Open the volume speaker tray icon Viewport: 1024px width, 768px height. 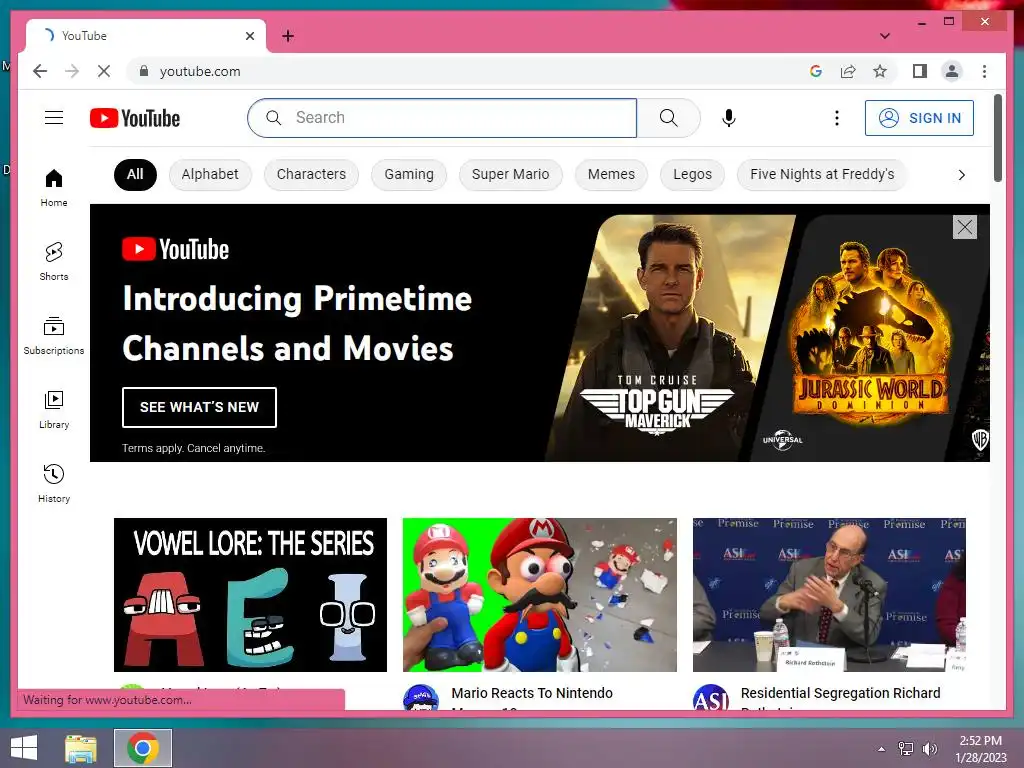tap(929, 748)
